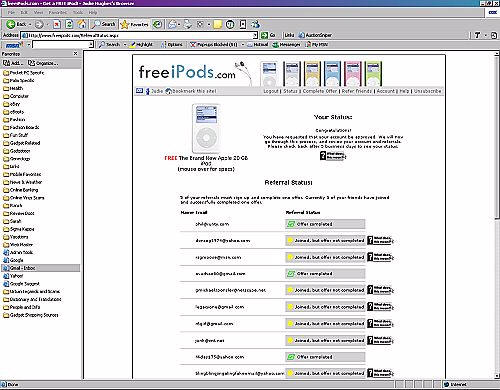Expand the Pocket PC Specific favorites folder
This screenshot has width=500, height=390.
click(23, 73)
